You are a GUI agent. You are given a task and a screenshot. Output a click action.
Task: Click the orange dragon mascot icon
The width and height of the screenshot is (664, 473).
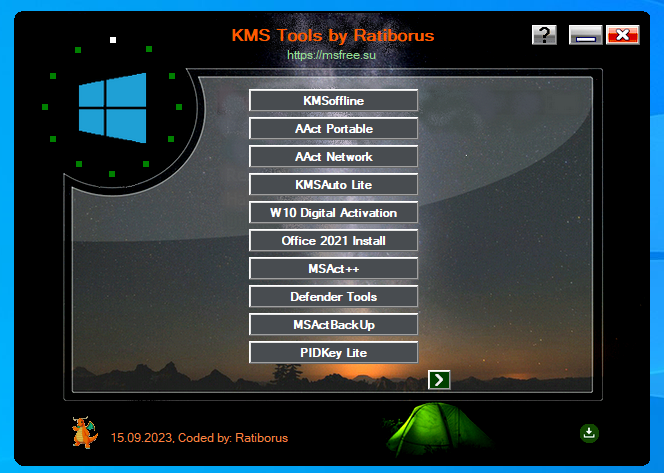tap(84, 433)
